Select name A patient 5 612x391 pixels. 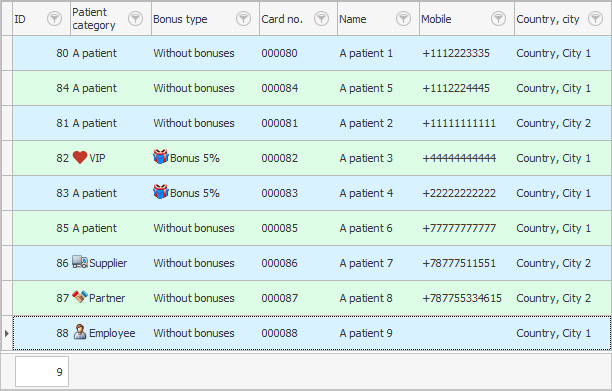tap(366, 88)
